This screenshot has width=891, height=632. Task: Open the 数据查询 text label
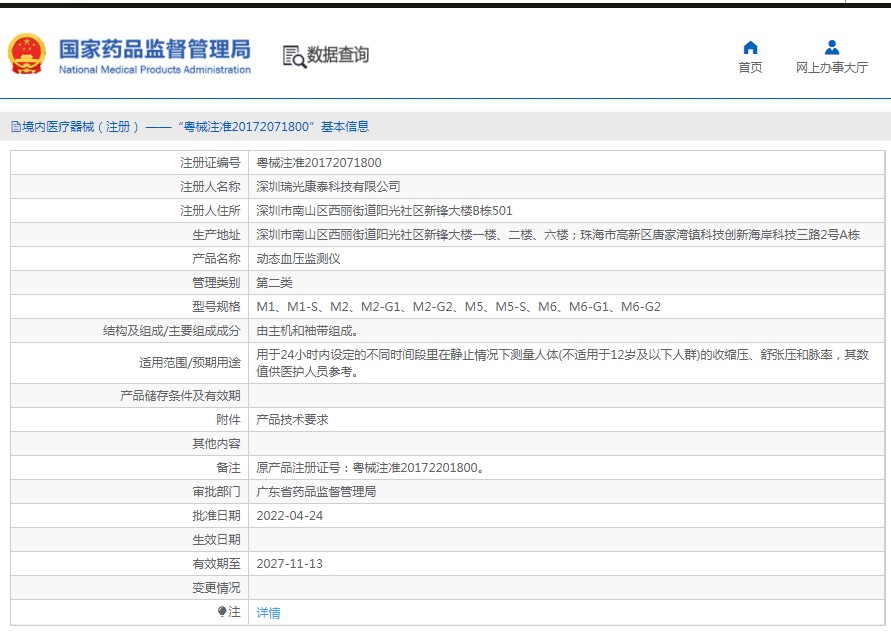[338, 55]
